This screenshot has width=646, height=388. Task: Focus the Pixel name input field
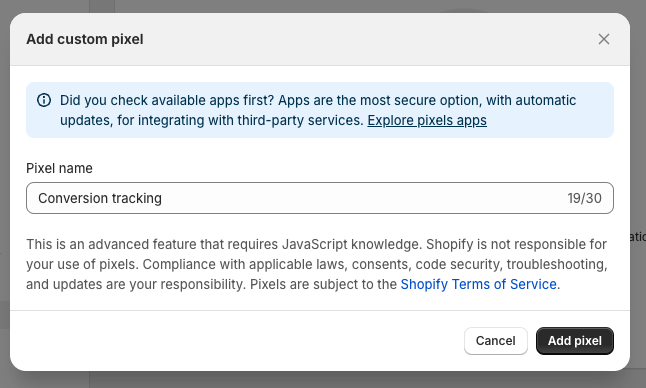point(320,198)
